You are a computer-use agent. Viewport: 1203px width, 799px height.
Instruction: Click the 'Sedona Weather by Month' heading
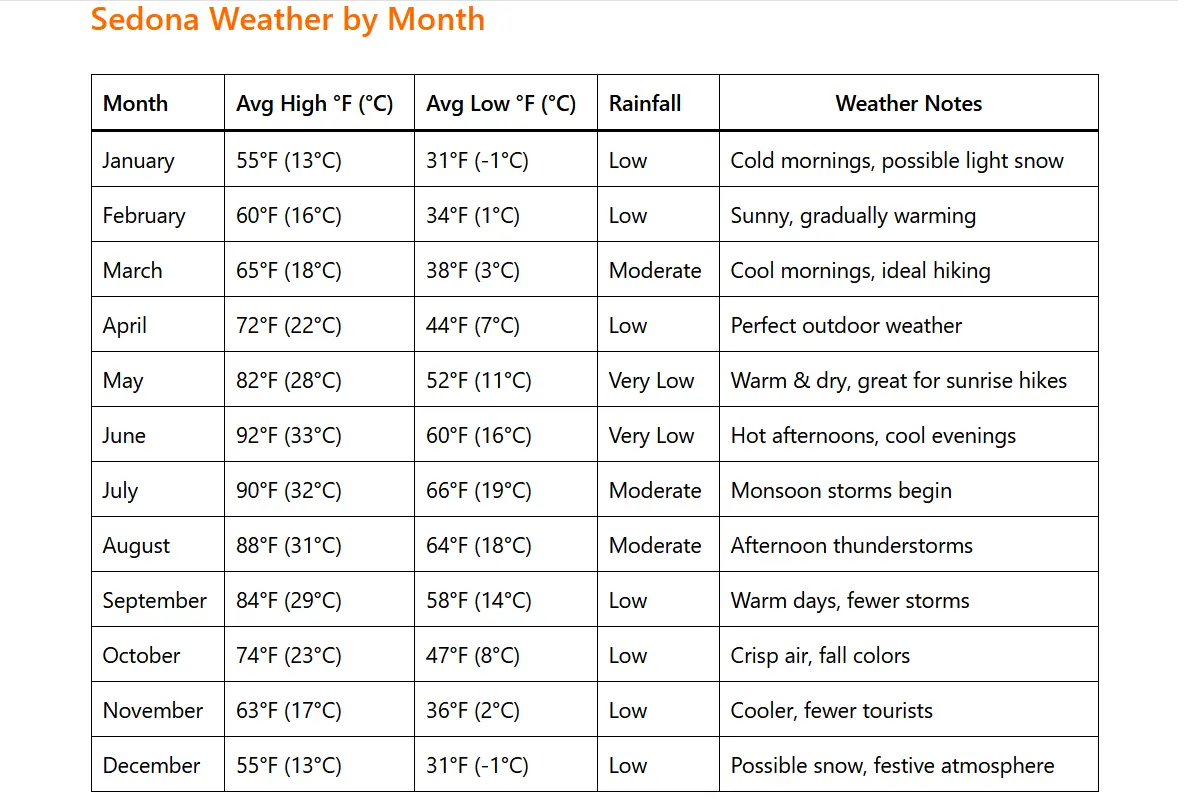(287, 19)
